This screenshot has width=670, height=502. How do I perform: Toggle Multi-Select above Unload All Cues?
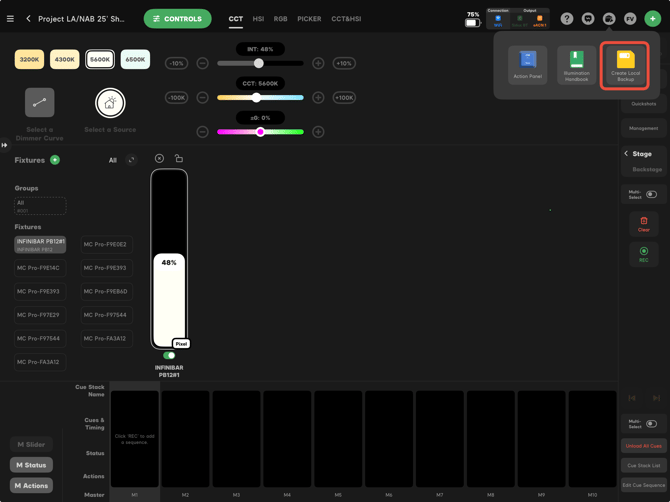(651, 424)
